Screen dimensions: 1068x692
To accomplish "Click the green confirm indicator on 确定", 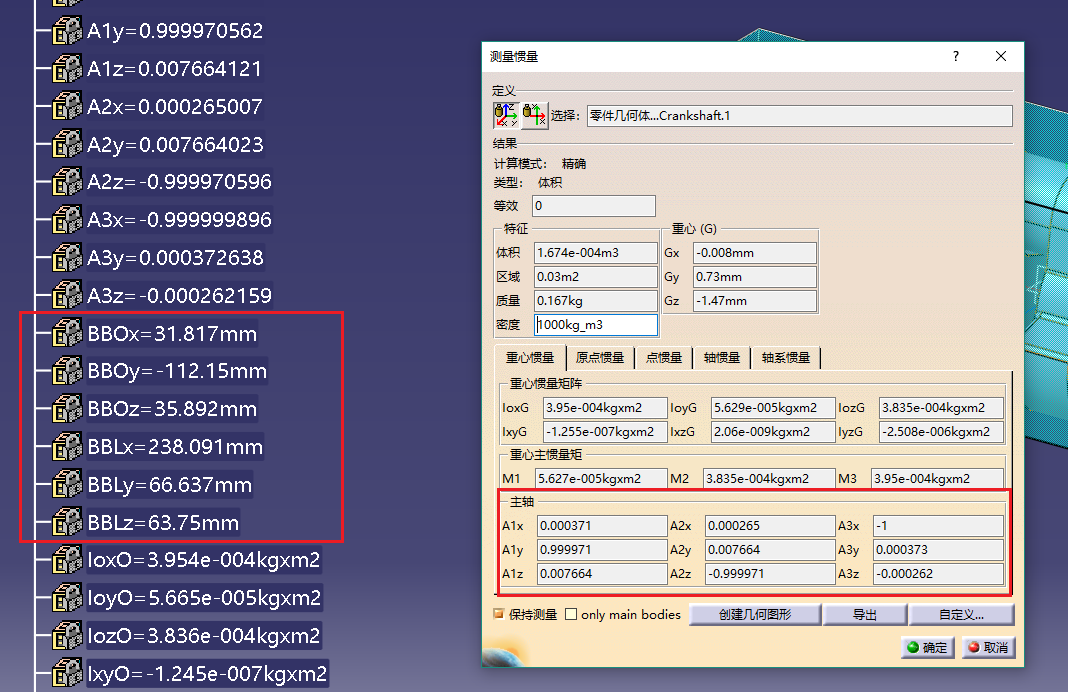I will 911,647.
